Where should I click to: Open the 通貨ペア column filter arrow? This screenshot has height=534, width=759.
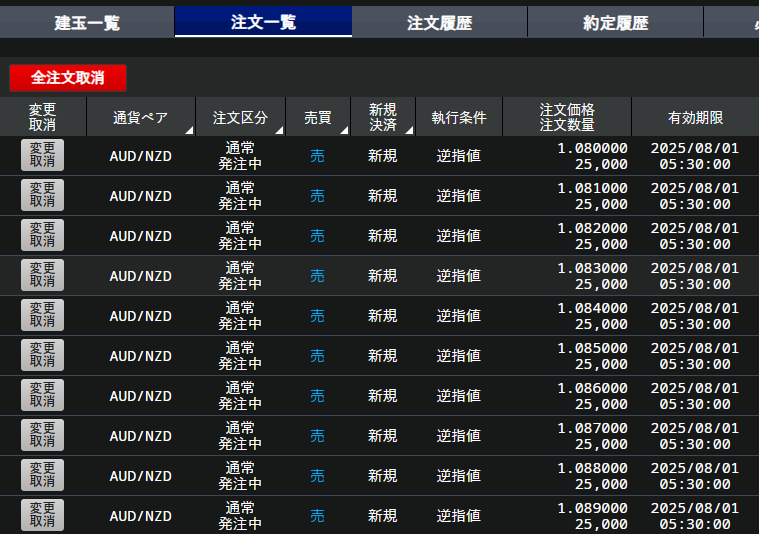pyautogui.click(x=189, y=130)
